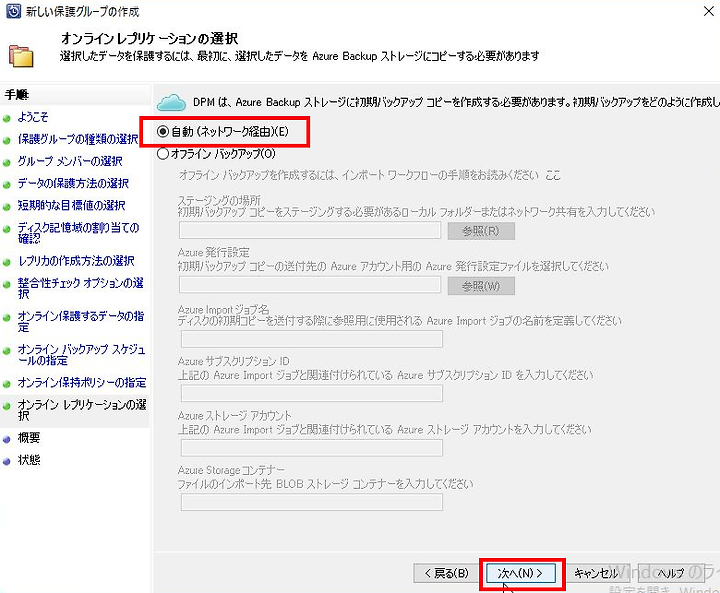The width and height of the screenshot is (720, 593).
Task: Open help via the ヘルプ button
Action: [x=671, y=573]
